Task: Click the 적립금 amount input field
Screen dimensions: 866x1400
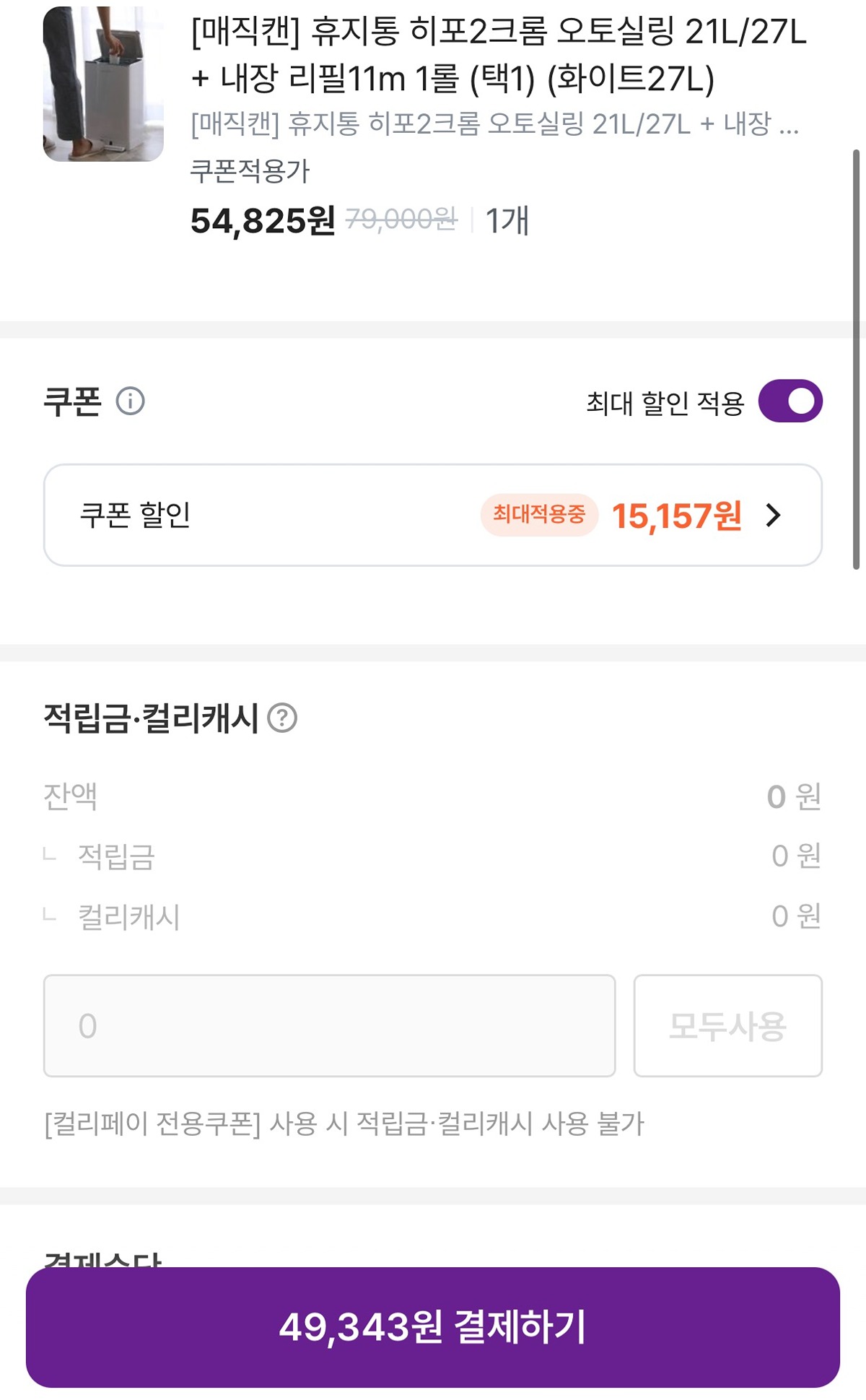Action: click(x=329, y=1025)
